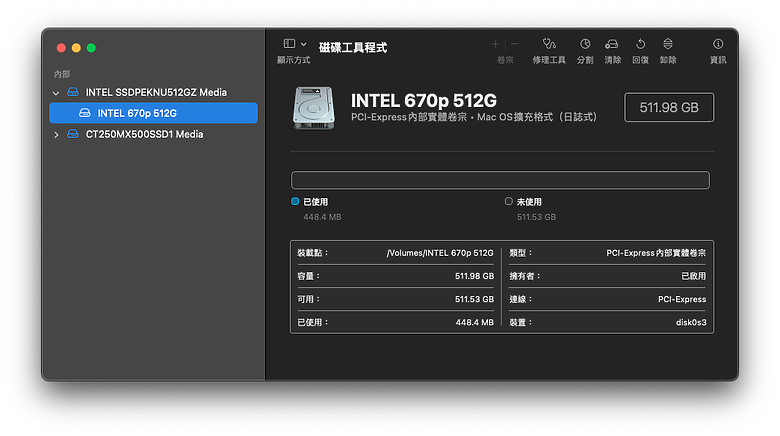This screenshot has width=780, height=436.
Task: Expand CT250MX500SSD1 Media tree
Action: tap(56, 135)
